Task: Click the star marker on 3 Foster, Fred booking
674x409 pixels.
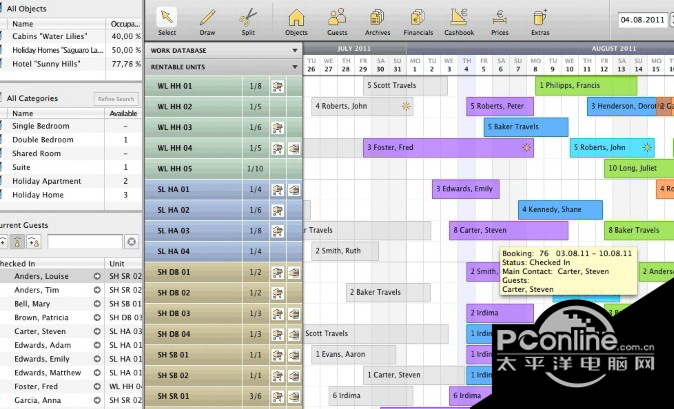Action: (x=526, y=148)
